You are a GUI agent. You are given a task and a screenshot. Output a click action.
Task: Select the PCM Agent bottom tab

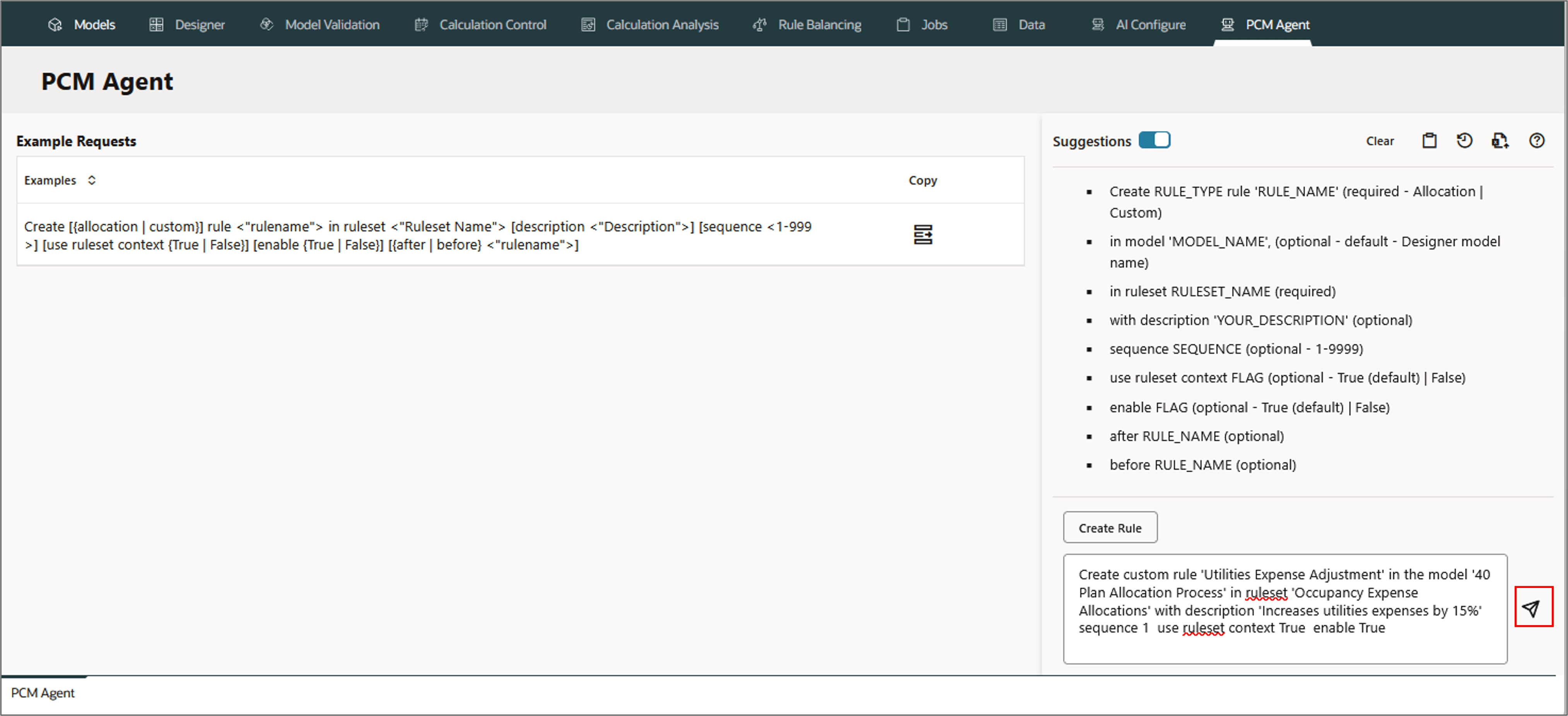43,693
